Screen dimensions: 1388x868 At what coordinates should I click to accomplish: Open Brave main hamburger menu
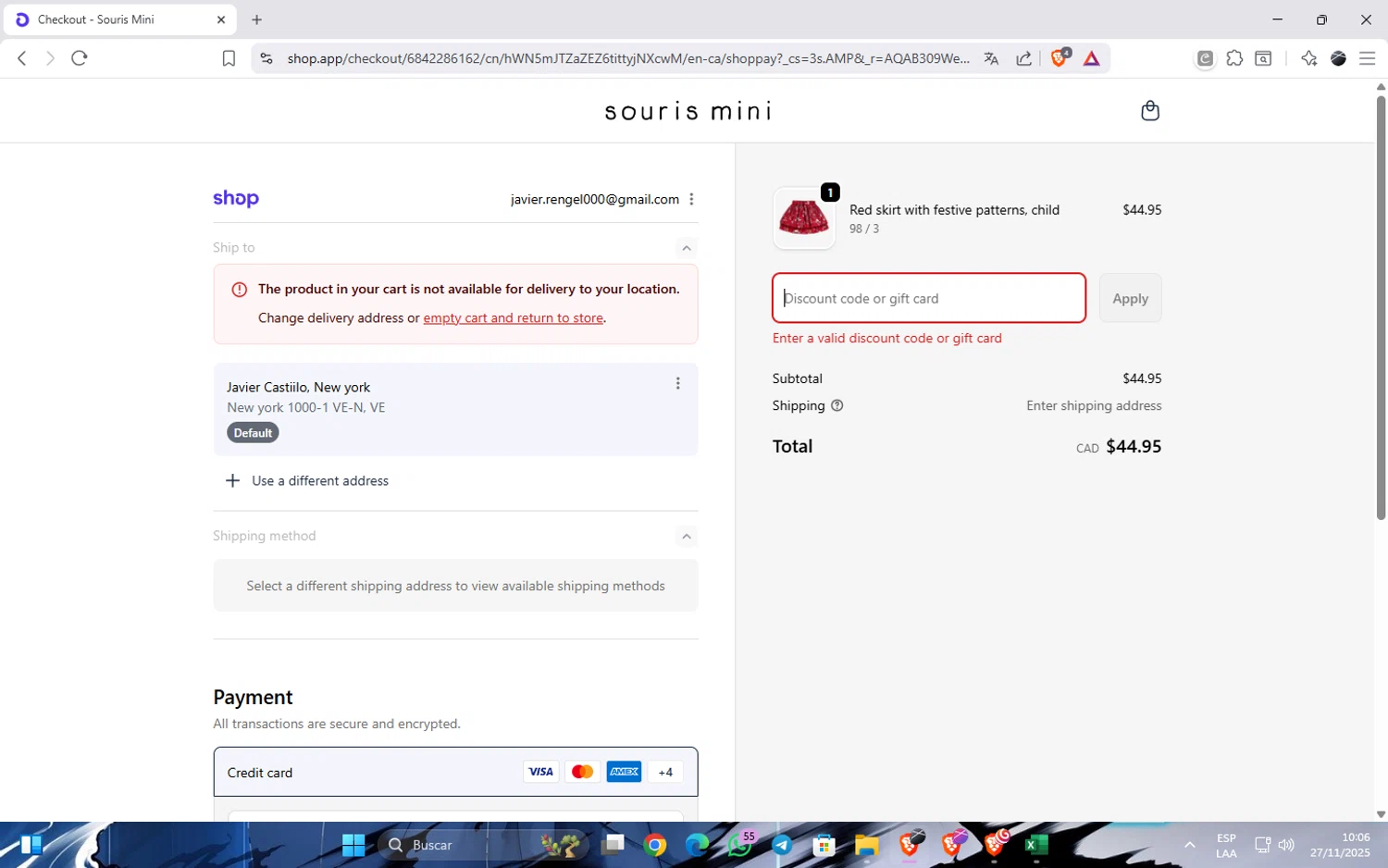1367,58
